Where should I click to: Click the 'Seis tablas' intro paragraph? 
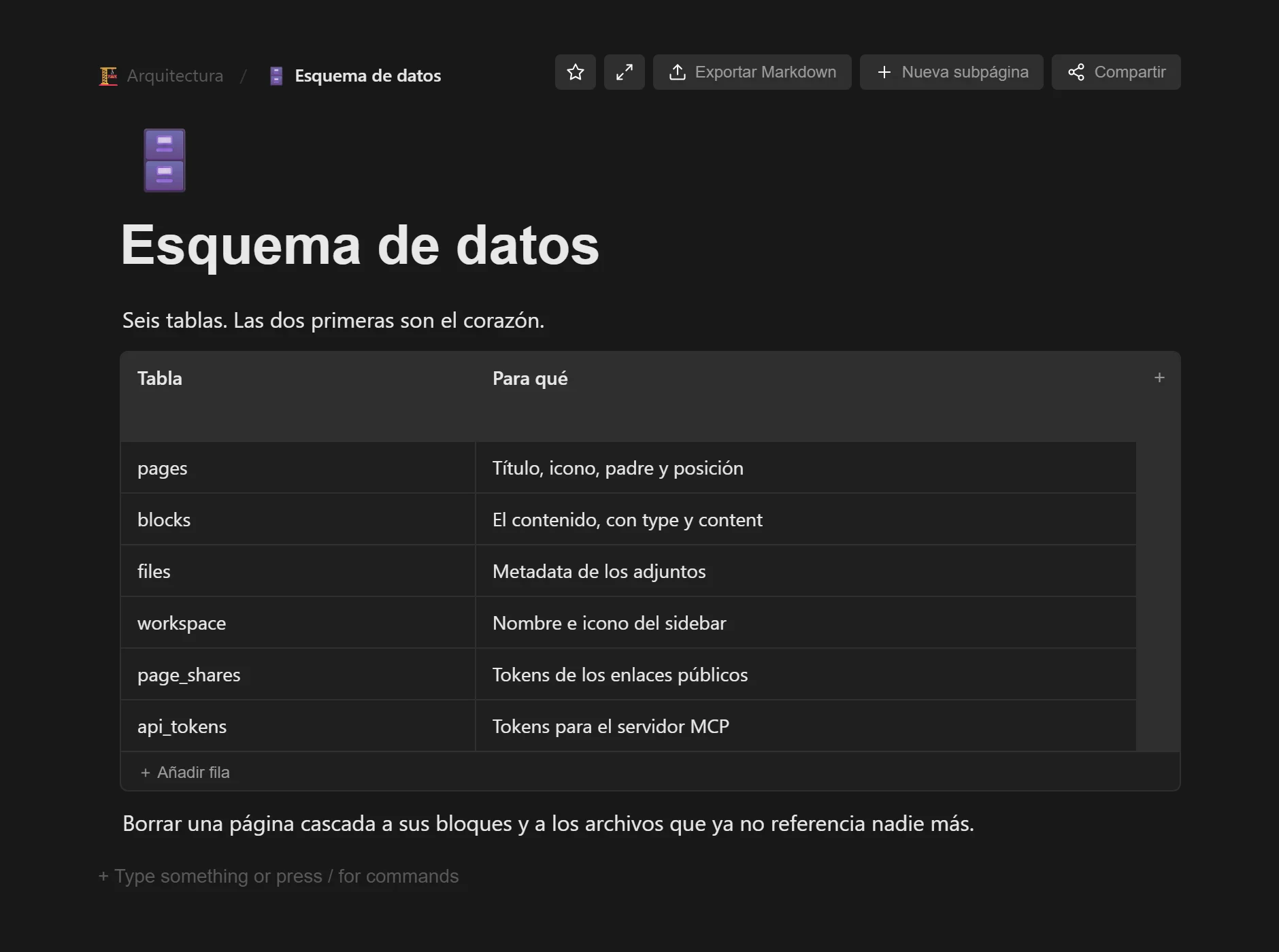pyautogui.click(x=333, y=320)
